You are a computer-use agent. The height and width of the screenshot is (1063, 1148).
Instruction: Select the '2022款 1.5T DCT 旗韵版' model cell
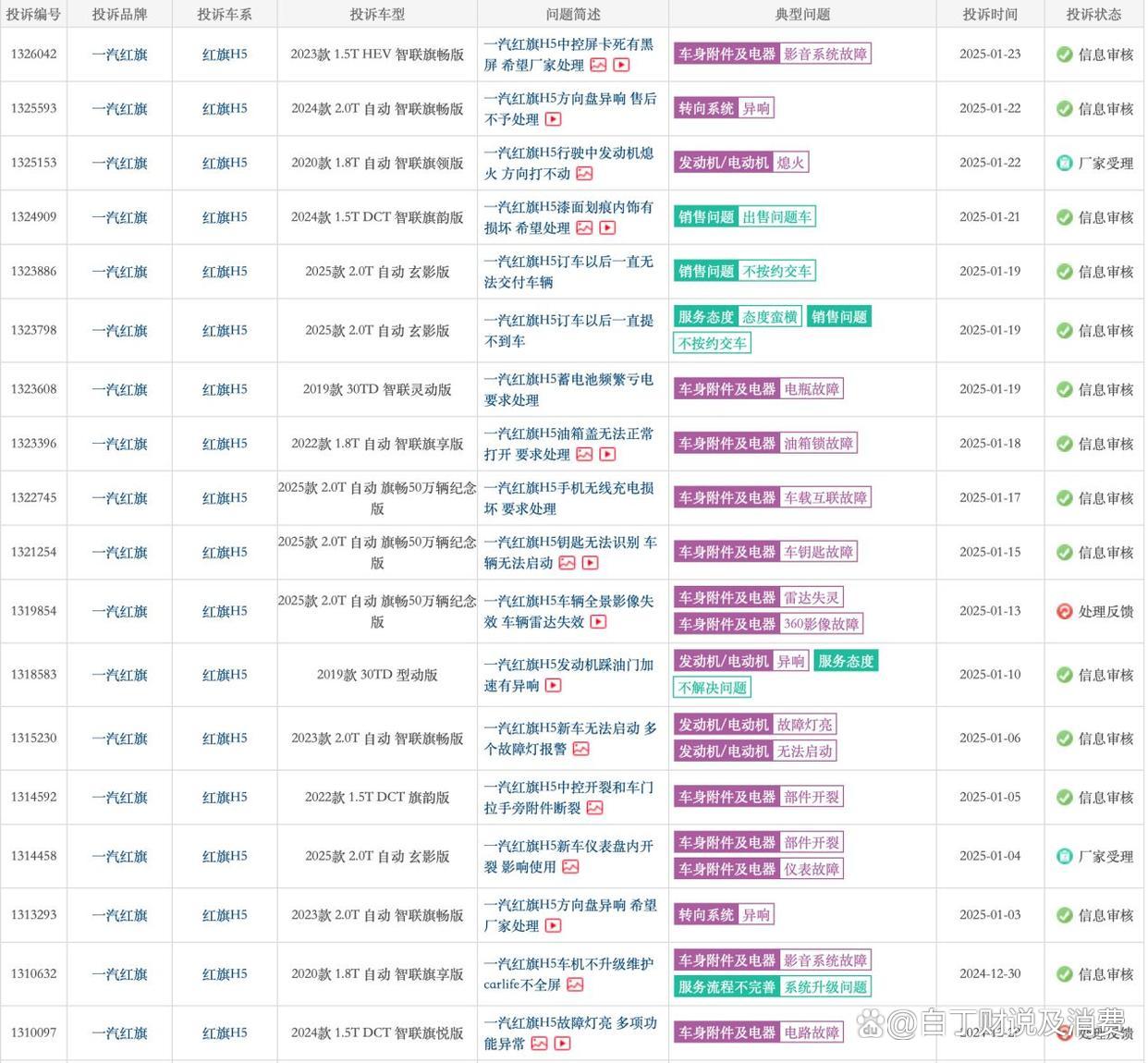point(377,797)
